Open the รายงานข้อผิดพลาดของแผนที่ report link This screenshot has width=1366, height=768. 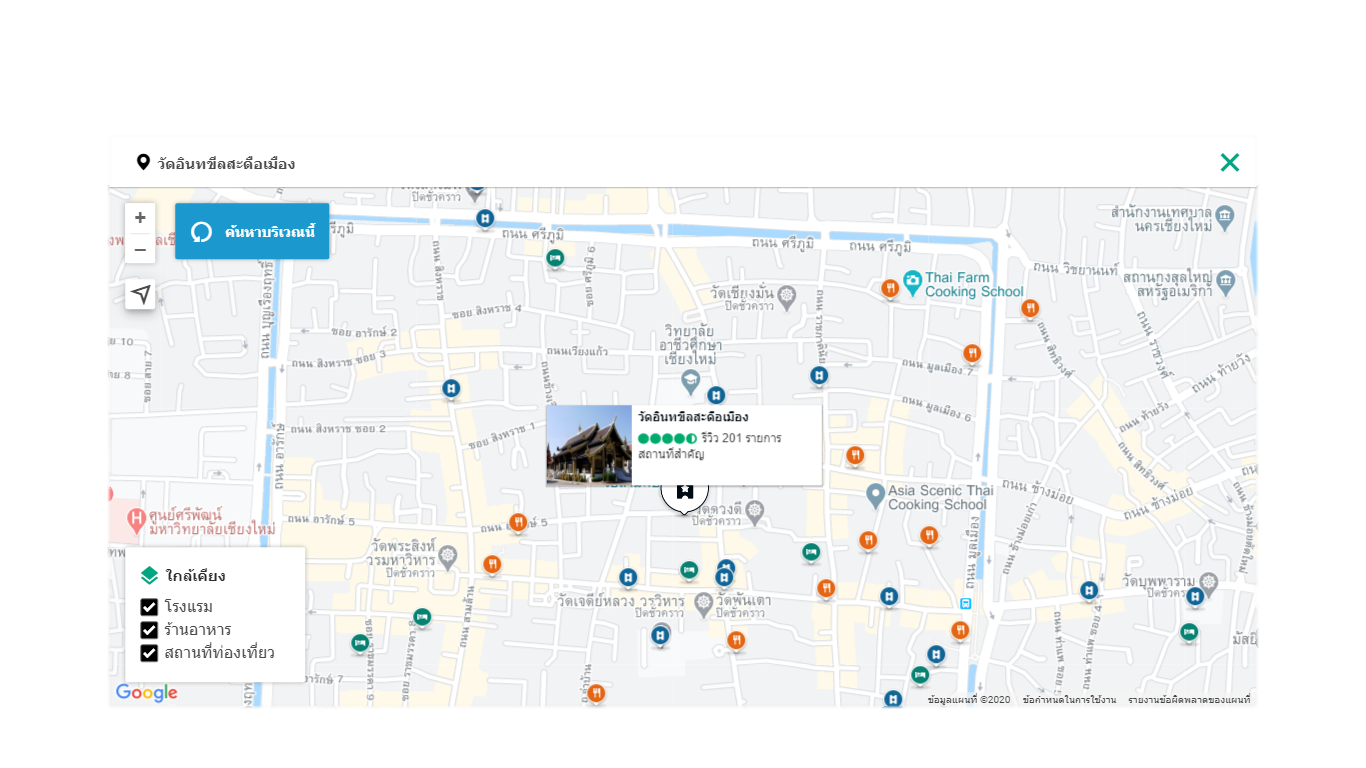(1189, 700)
